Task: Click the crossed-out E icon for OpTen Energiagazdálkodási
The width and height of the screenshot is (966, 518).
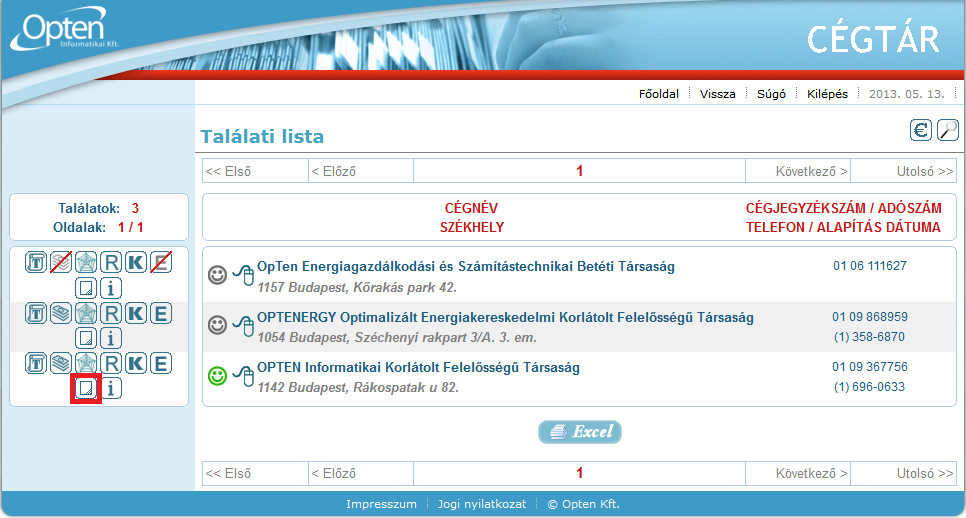Action: (161, 262)
